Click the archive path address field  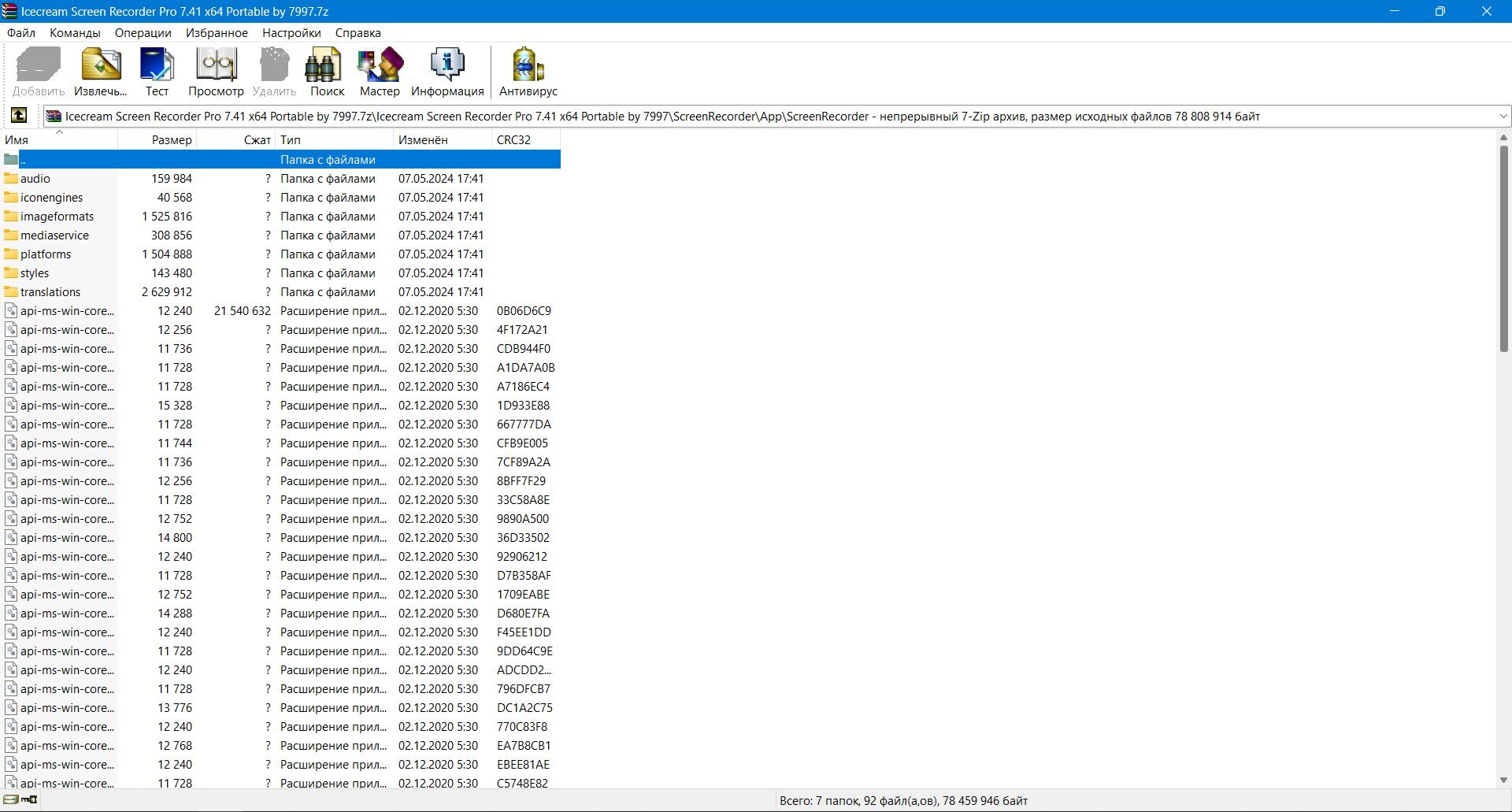pos(769,117)
